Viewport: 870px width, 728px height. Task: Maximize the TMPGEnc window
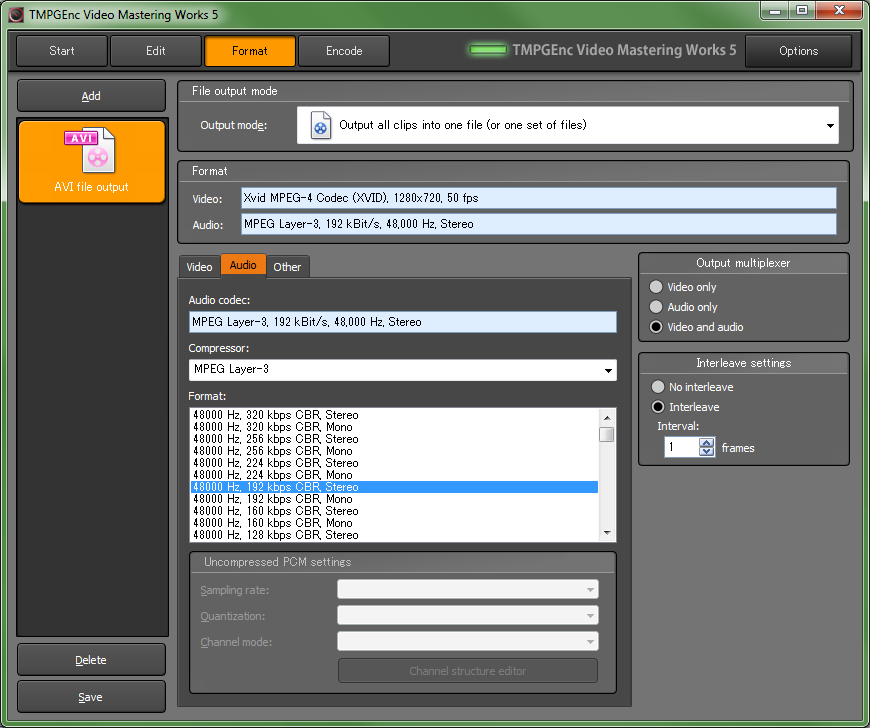click(802, 11)
